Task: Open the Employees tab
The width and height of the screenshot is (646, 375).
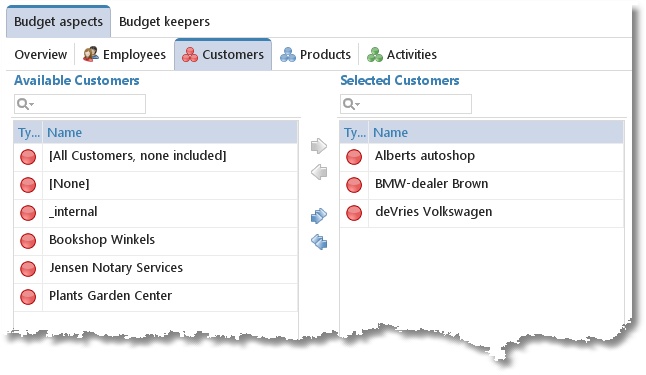Action: coord(124,54)
